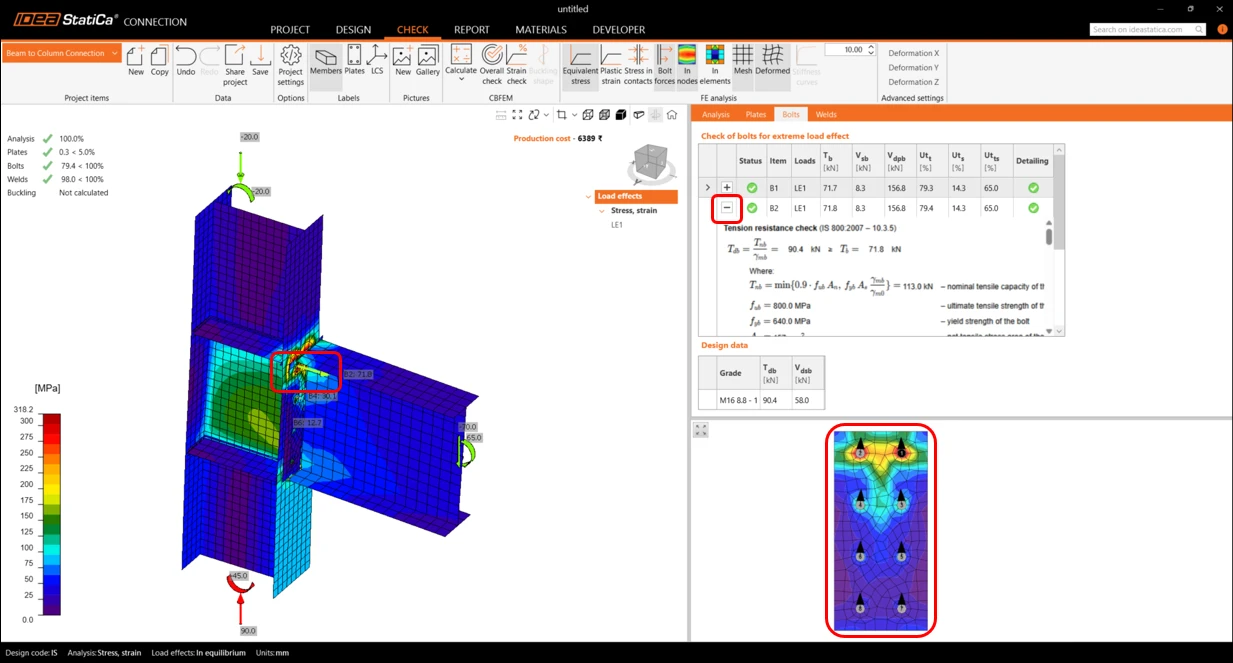The width and height of the screenshot is (1233, 663).
Task: Open the view rotation dropdown arrow
Action: (548, 115)
